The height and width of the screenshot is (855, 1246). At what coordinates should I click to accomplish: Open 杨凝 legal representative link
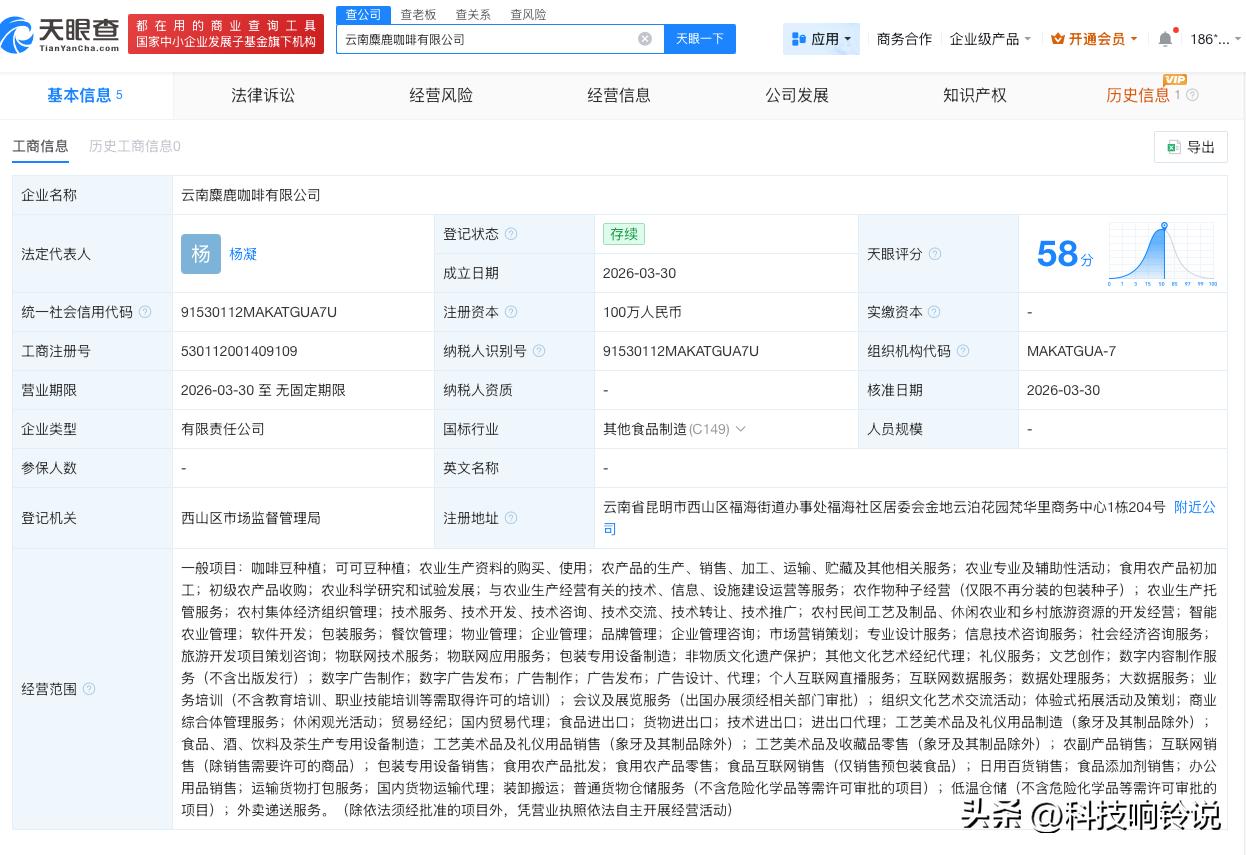pyautogui.click(x=243, y=254)
